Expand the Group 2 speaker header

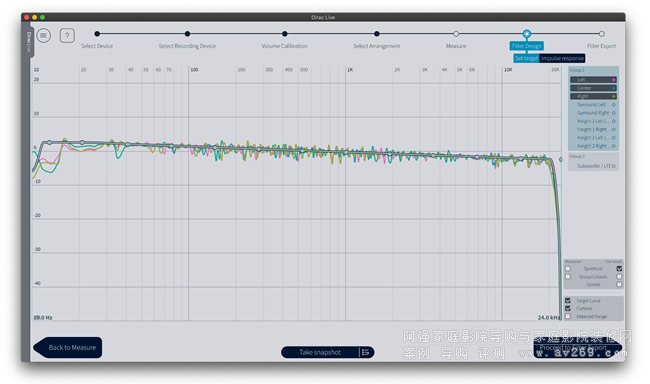(577, 156)
